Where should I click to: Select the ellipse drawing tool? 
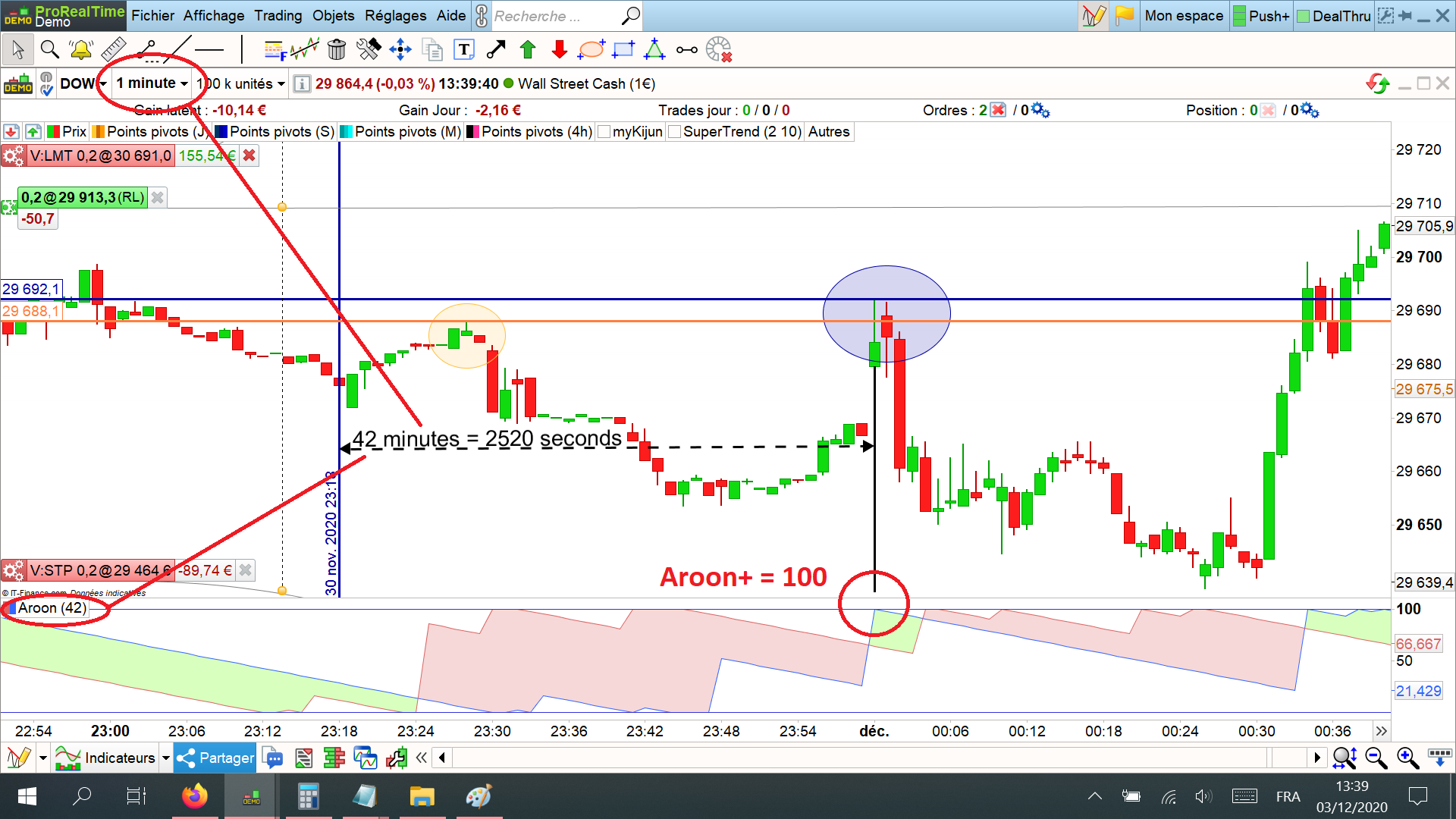tap(591, 50)
